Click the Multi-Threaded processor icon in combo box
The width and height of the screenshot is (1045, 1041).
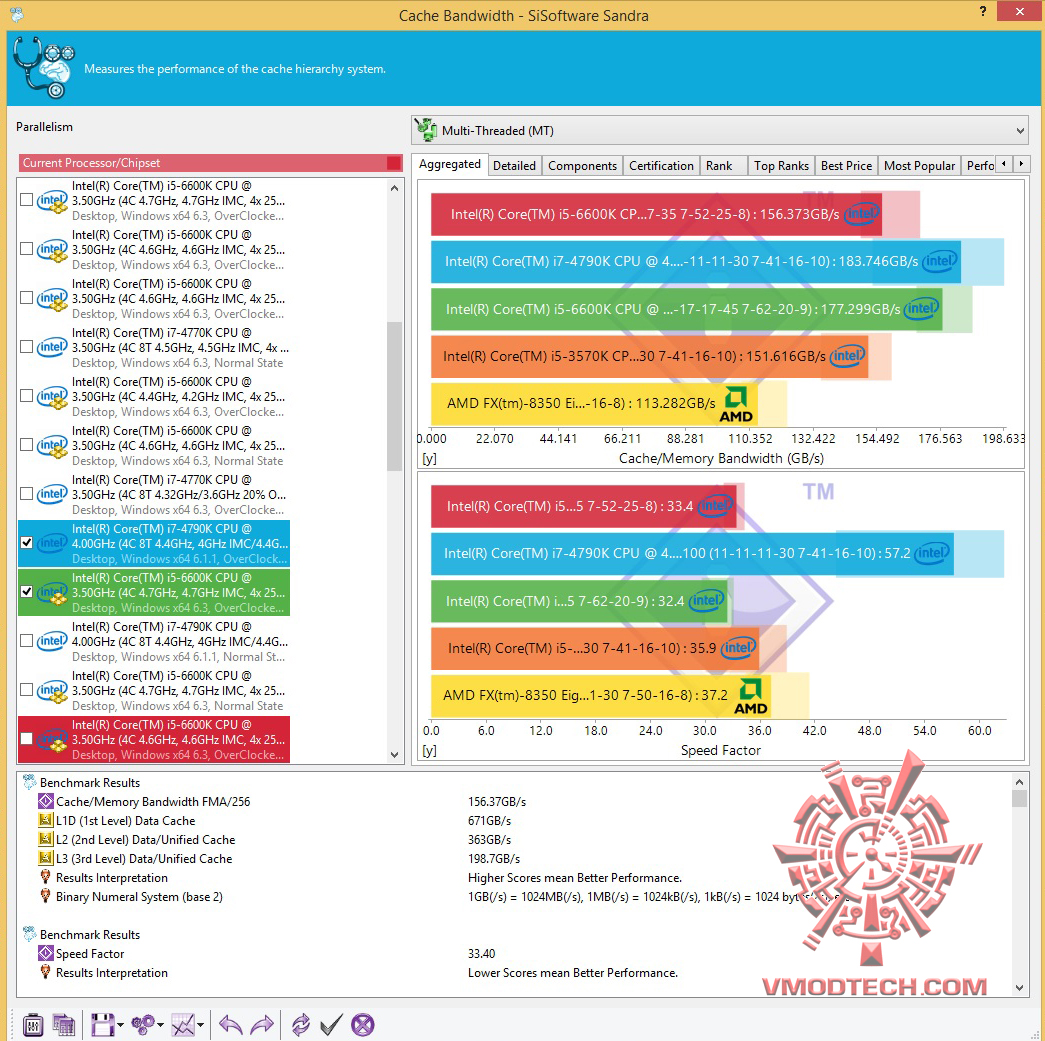[425, 130]
